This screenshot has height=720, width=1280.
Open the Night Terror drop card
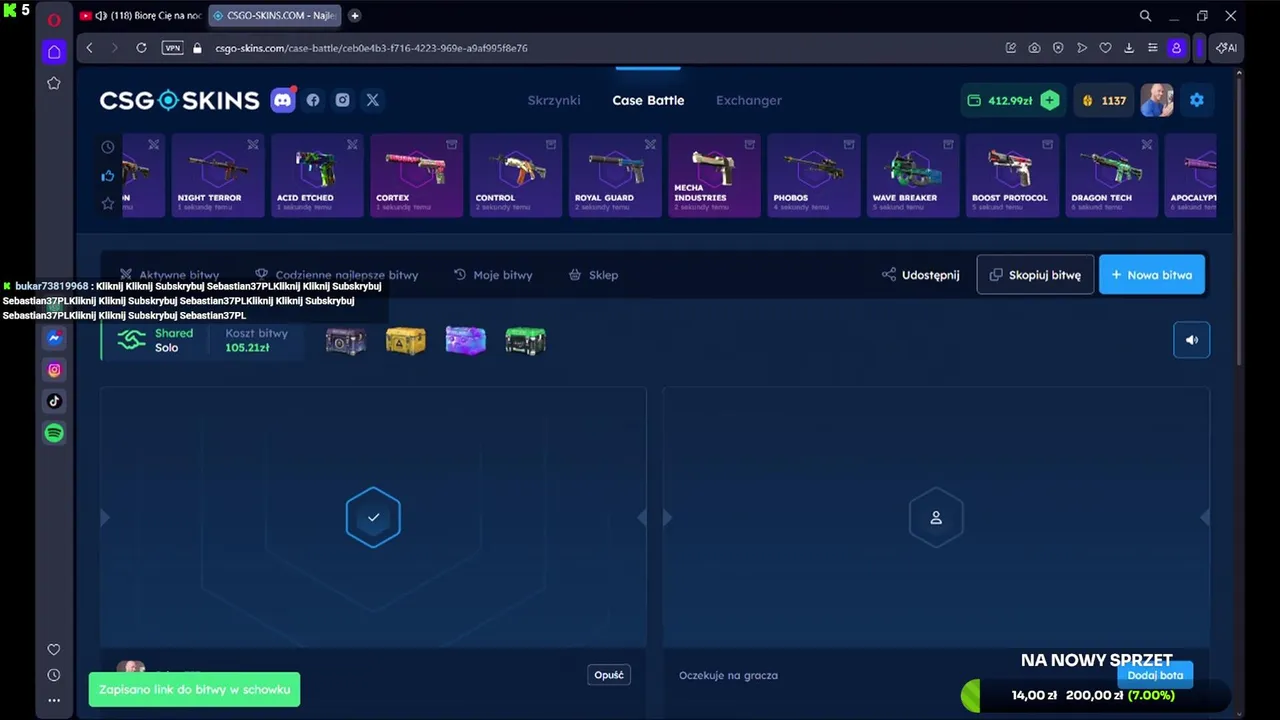pos(217,175)
